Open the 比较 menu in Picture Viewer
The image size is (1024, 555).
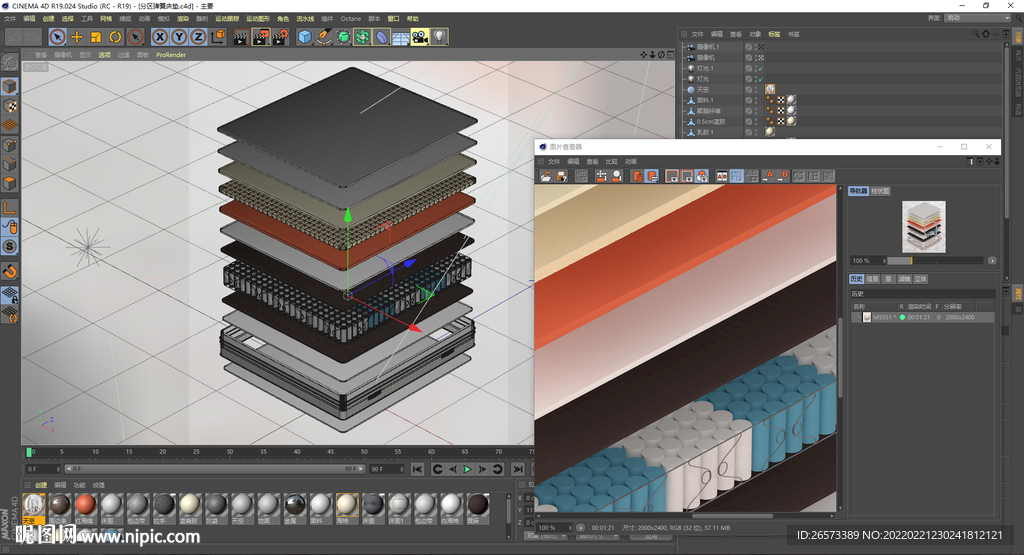pos(611,161)
